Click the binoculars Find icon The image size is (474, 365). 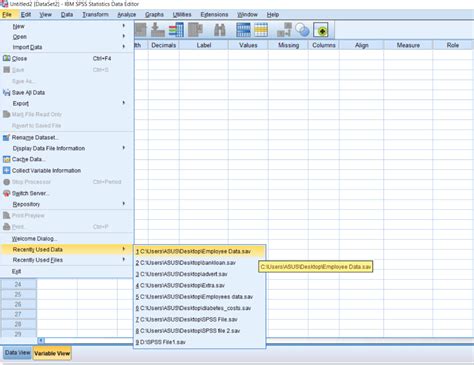[x=220, y=30]
